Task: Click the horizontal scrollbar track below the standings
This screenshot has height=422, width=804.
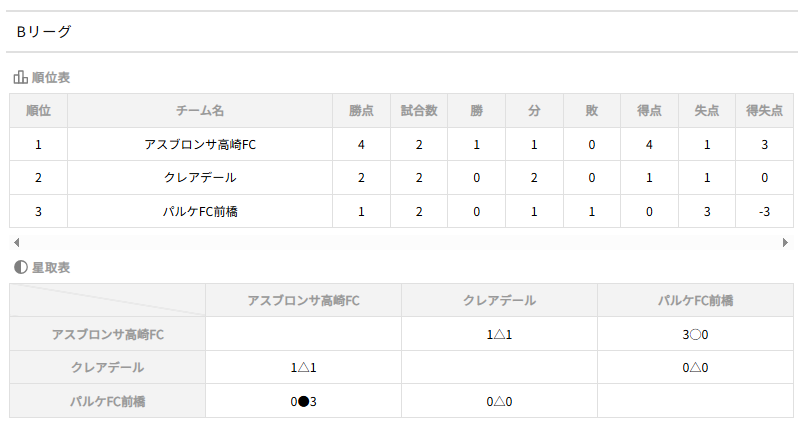Action: (x=400, y=243)
